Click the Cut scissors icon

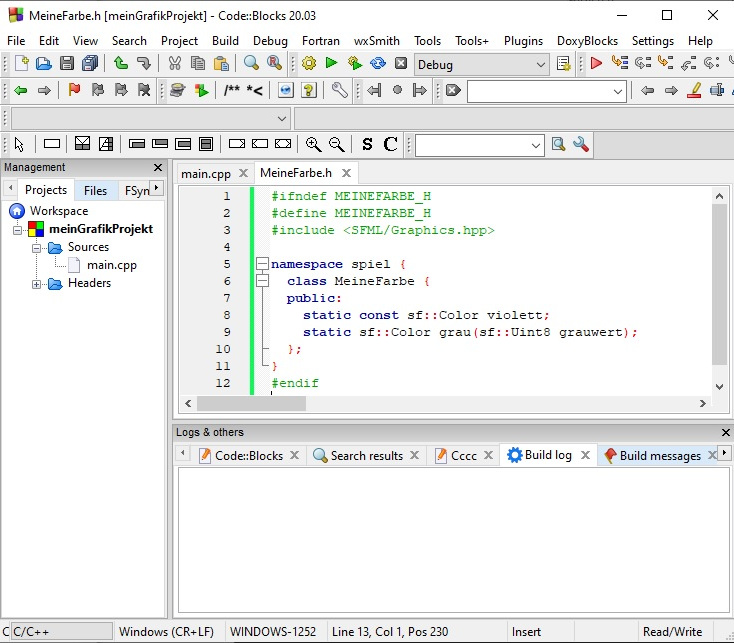[175, 64]
